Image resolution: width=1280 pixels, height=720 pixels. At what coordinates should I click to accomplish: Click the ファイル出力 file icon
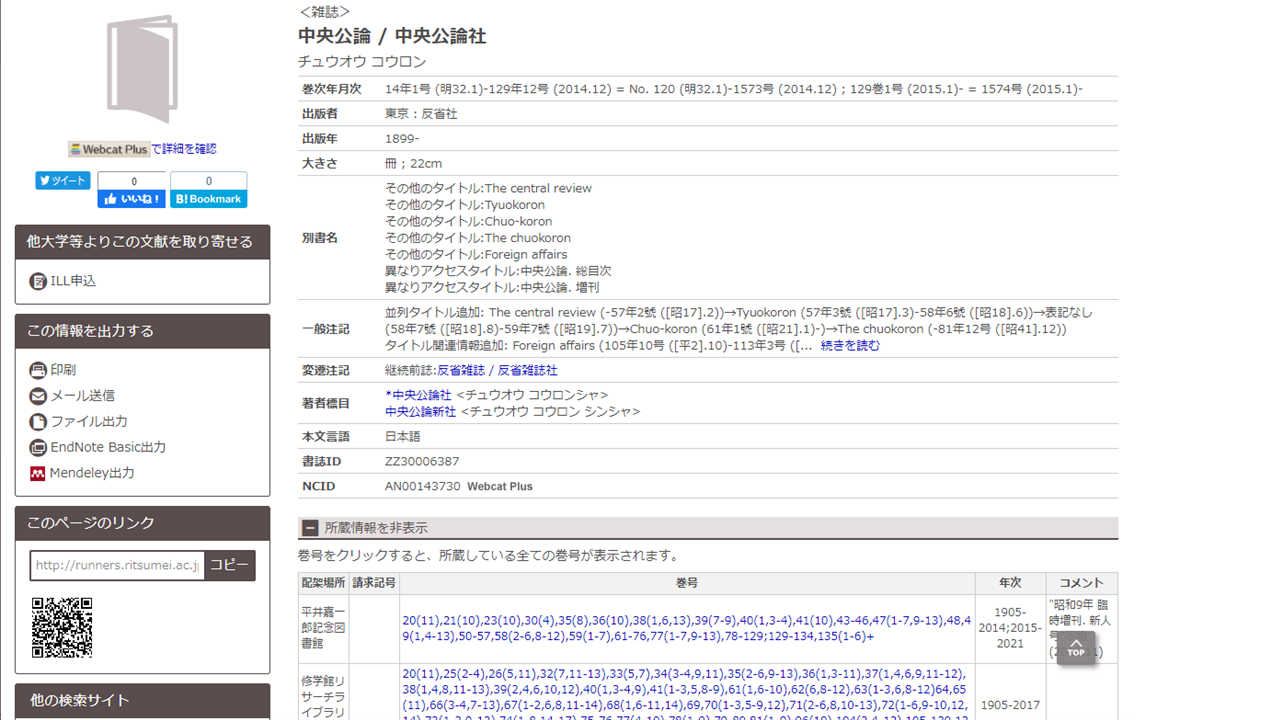click(38, 422)
